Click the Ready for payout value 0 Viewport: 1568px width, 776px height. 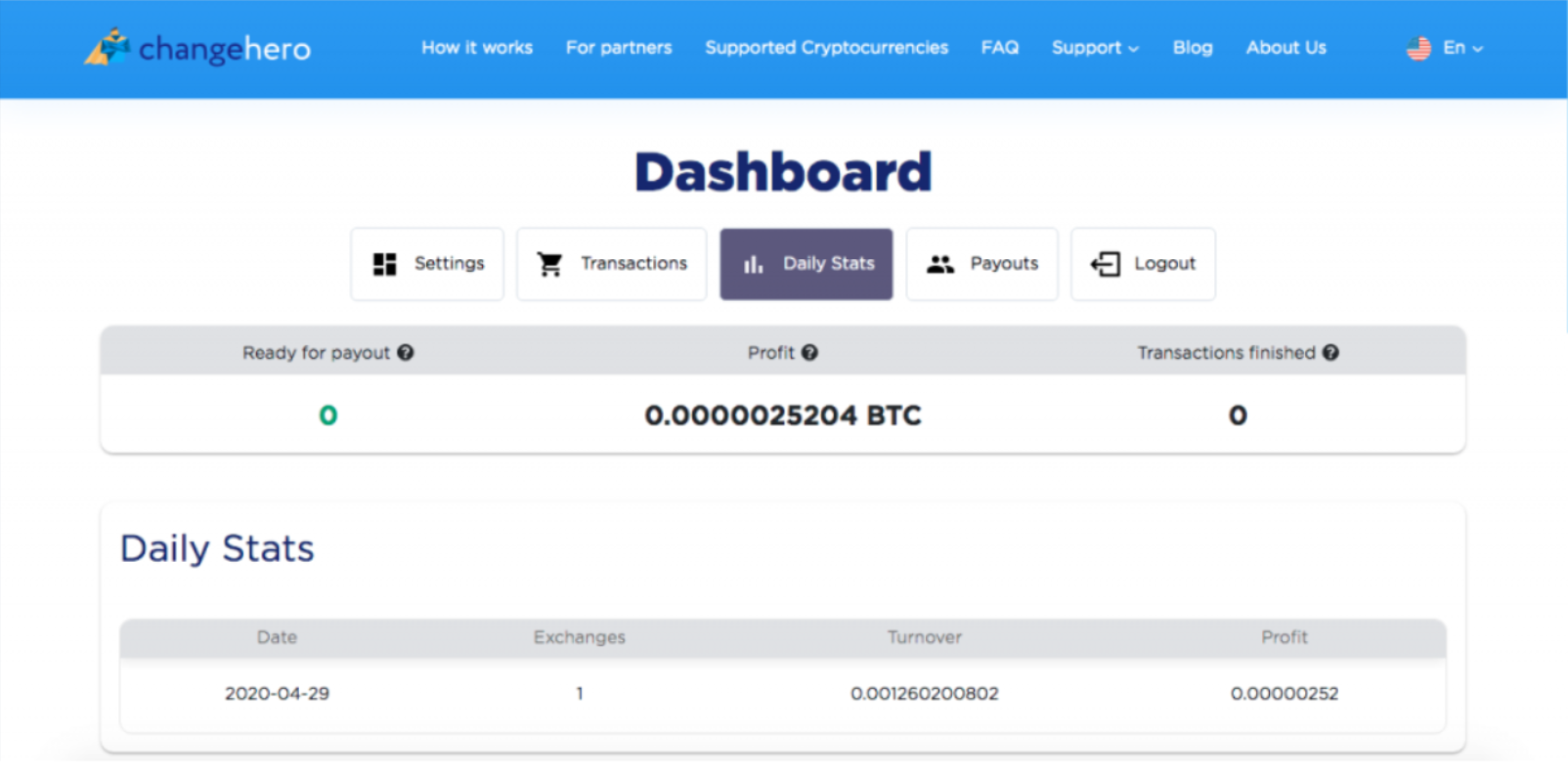328,415
